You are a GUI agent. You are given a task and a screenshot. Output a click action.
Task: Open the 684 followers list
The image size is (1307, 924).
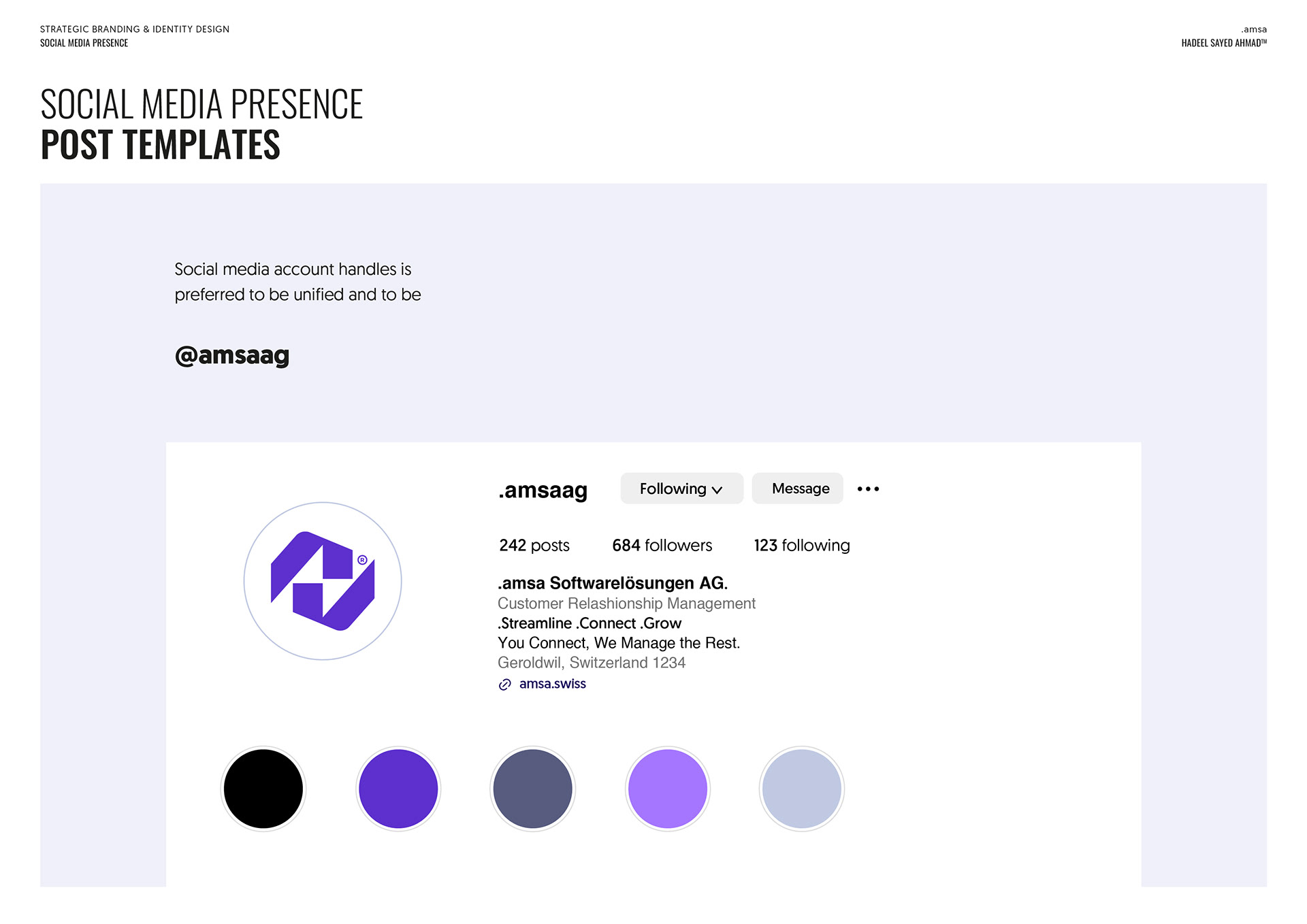coord(662,545)
